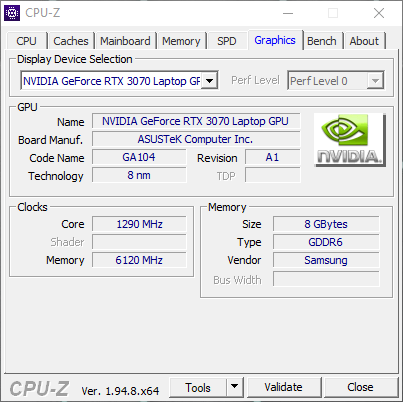Minimize the CPU-Z window
The width and height of the screenshot is (403, 402).
(288, 13)
